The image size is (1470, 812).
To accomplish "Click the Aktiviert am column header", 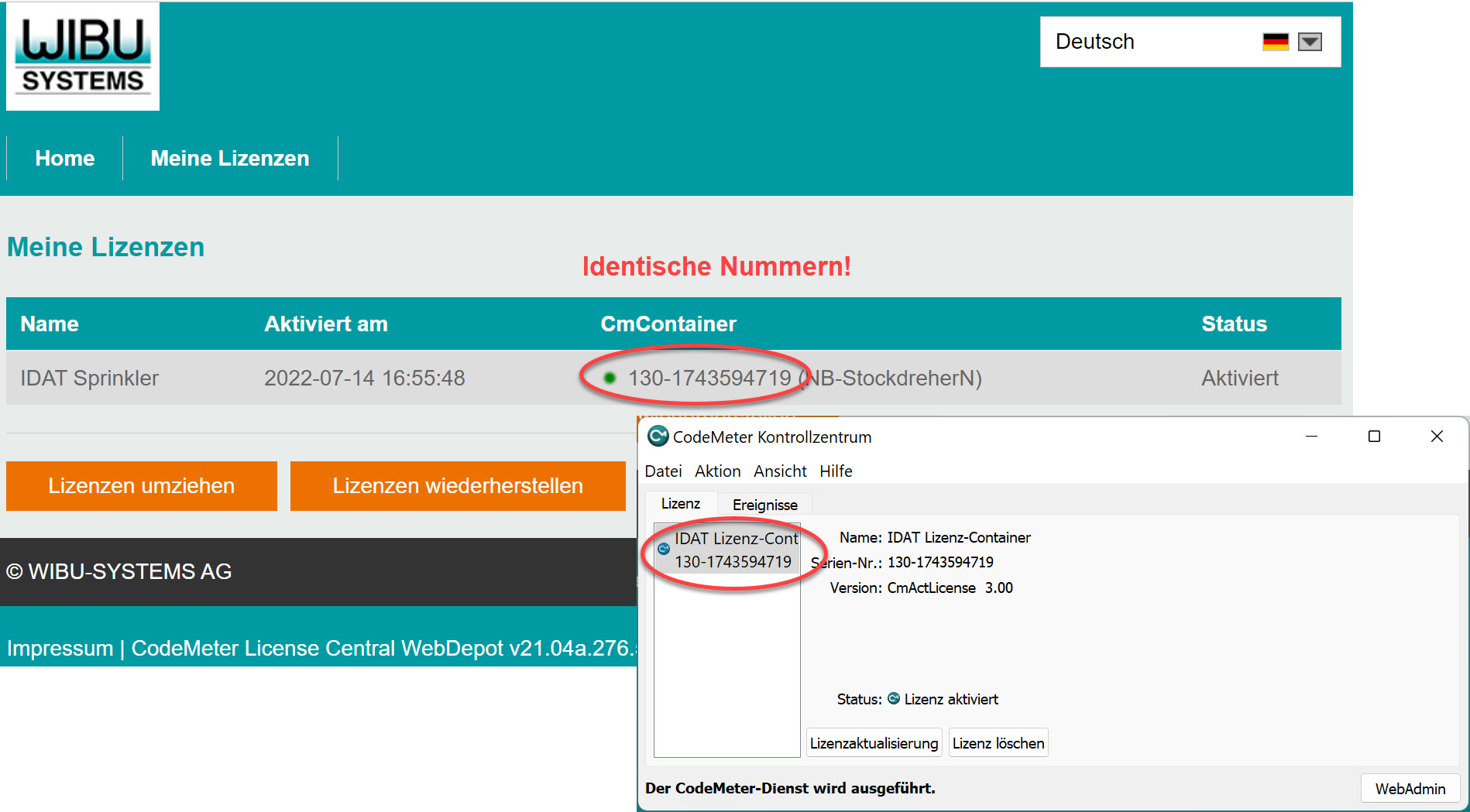I will click(325, 324).
